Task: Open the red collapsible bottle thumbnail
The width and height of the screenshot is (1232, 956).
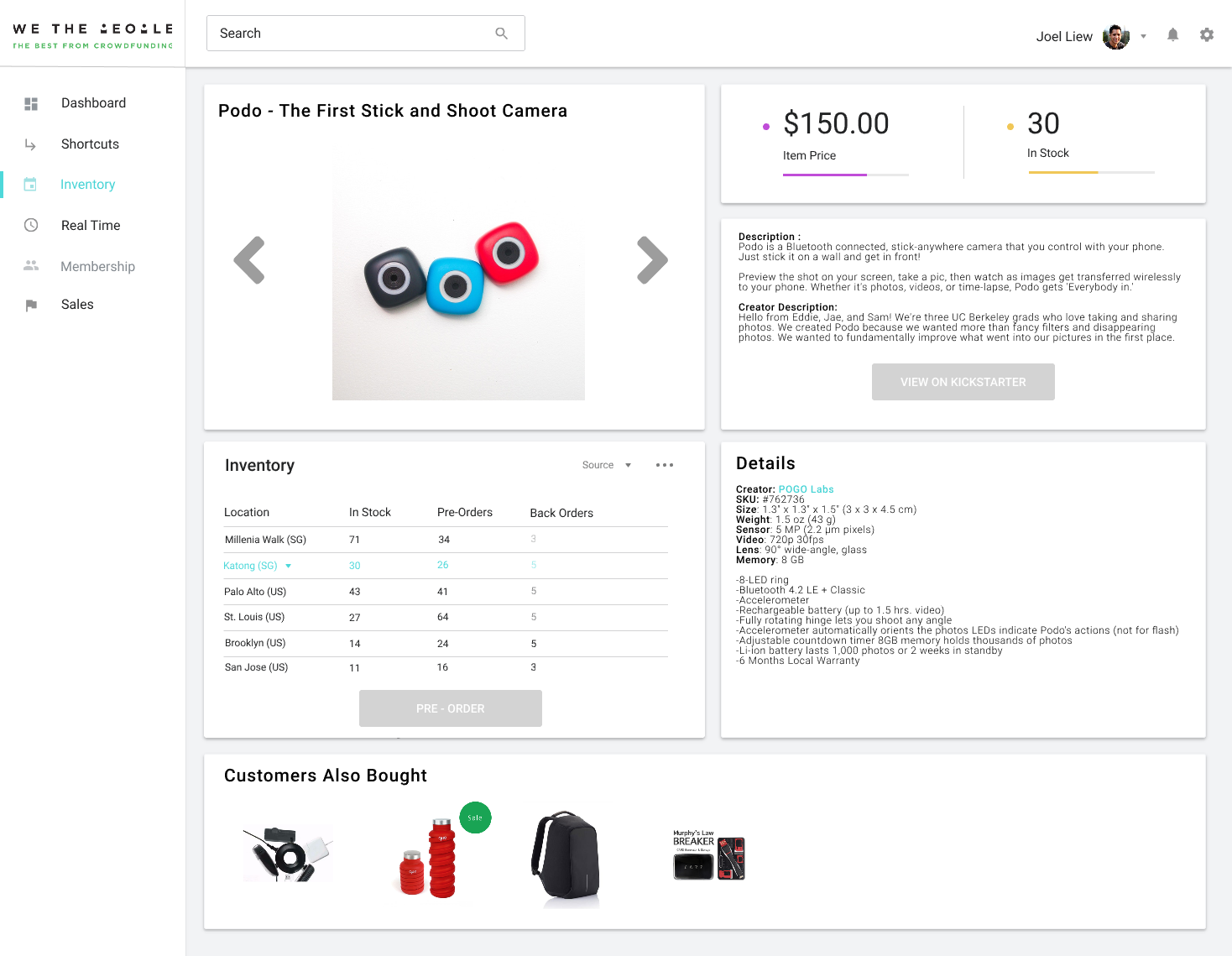Action: click(428, 858)
